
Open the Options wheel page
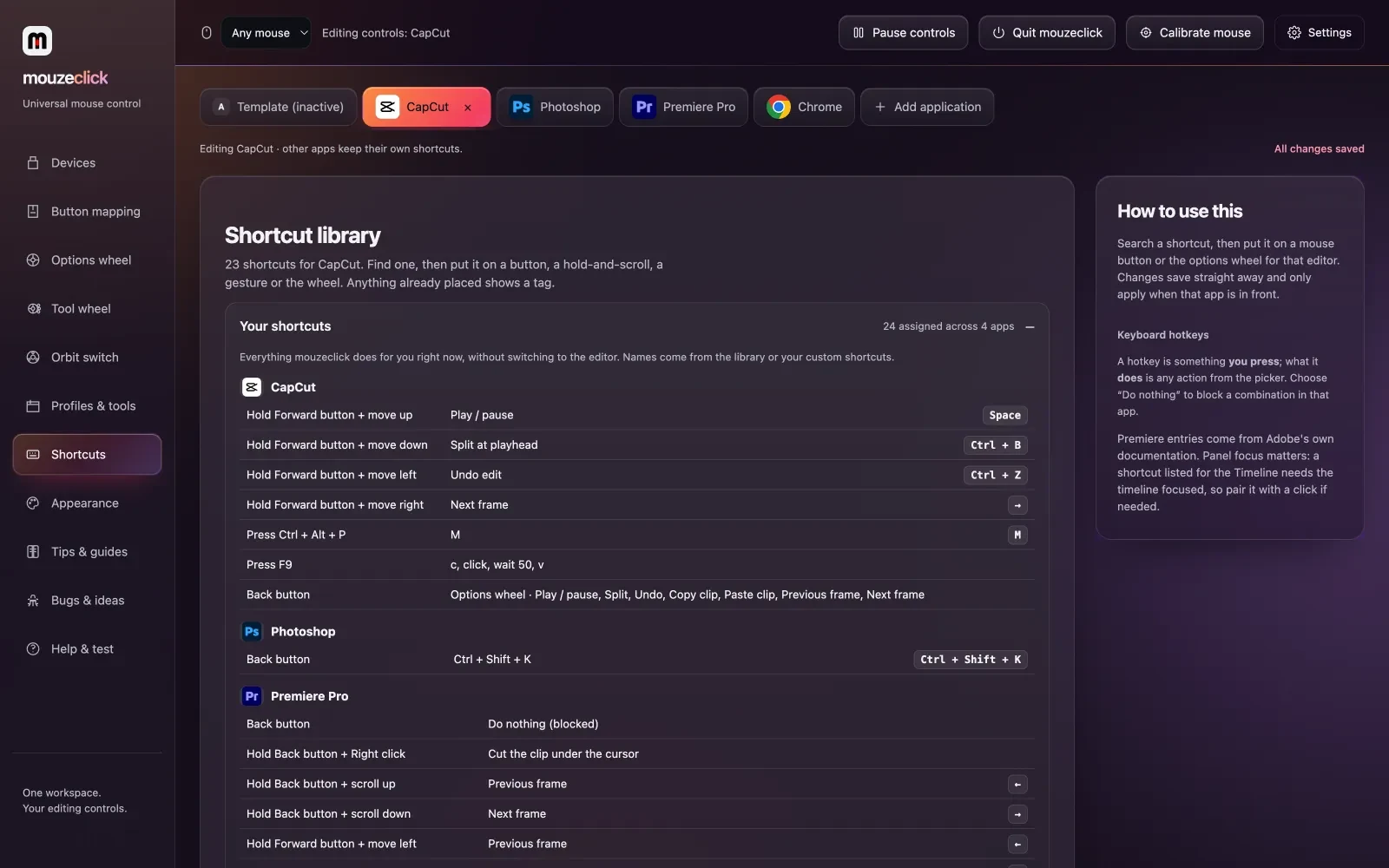87,260
